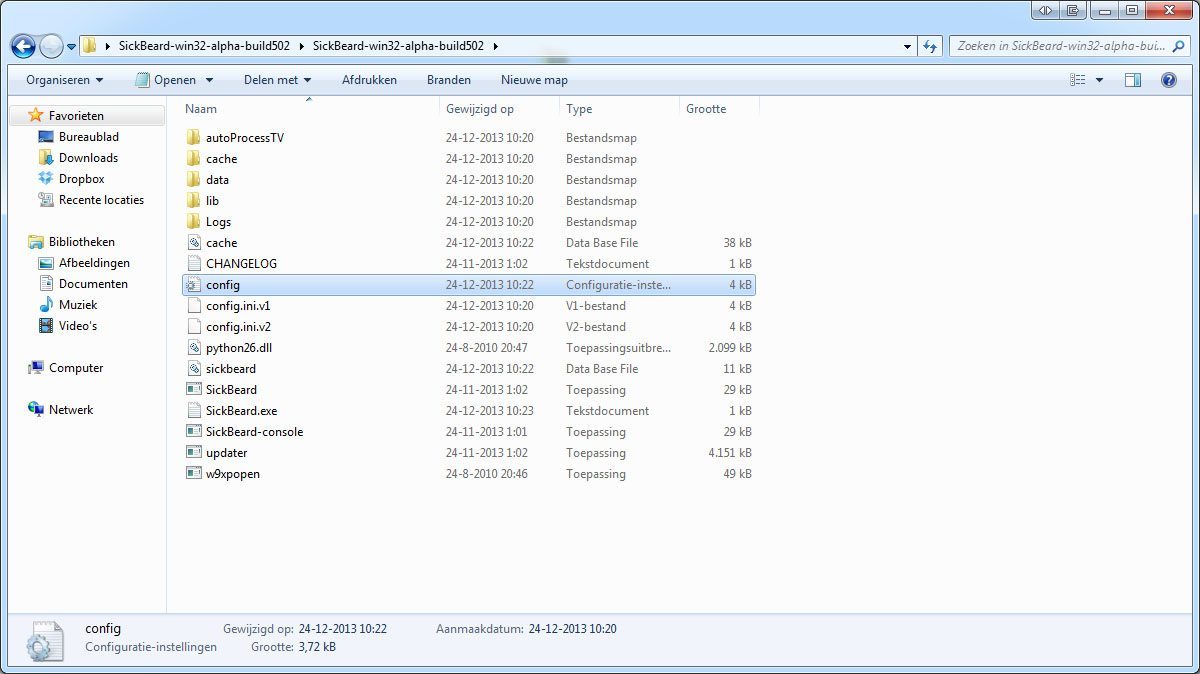Select the cache Data Base File icon
Viewport: 1200px width, 674px height.
click(194, 243)
